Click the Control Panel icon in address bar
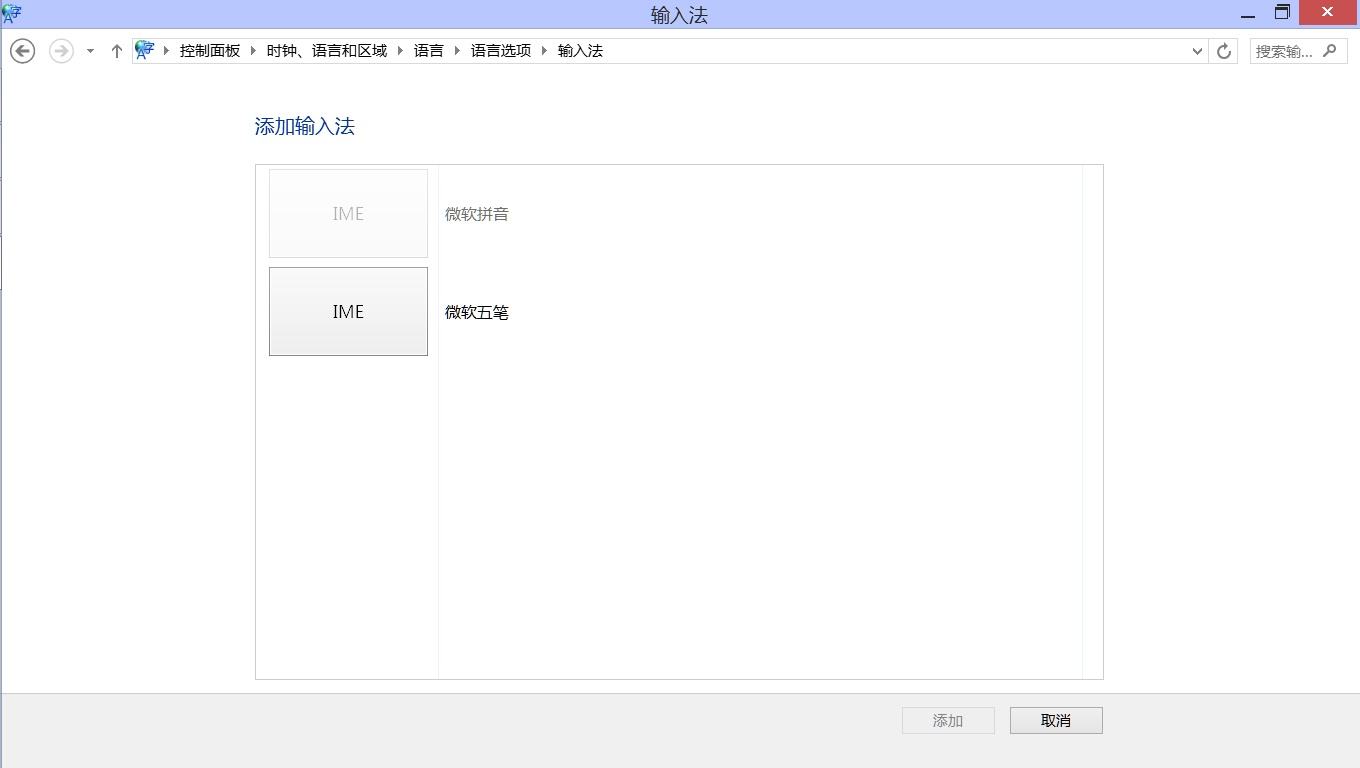 145,50
